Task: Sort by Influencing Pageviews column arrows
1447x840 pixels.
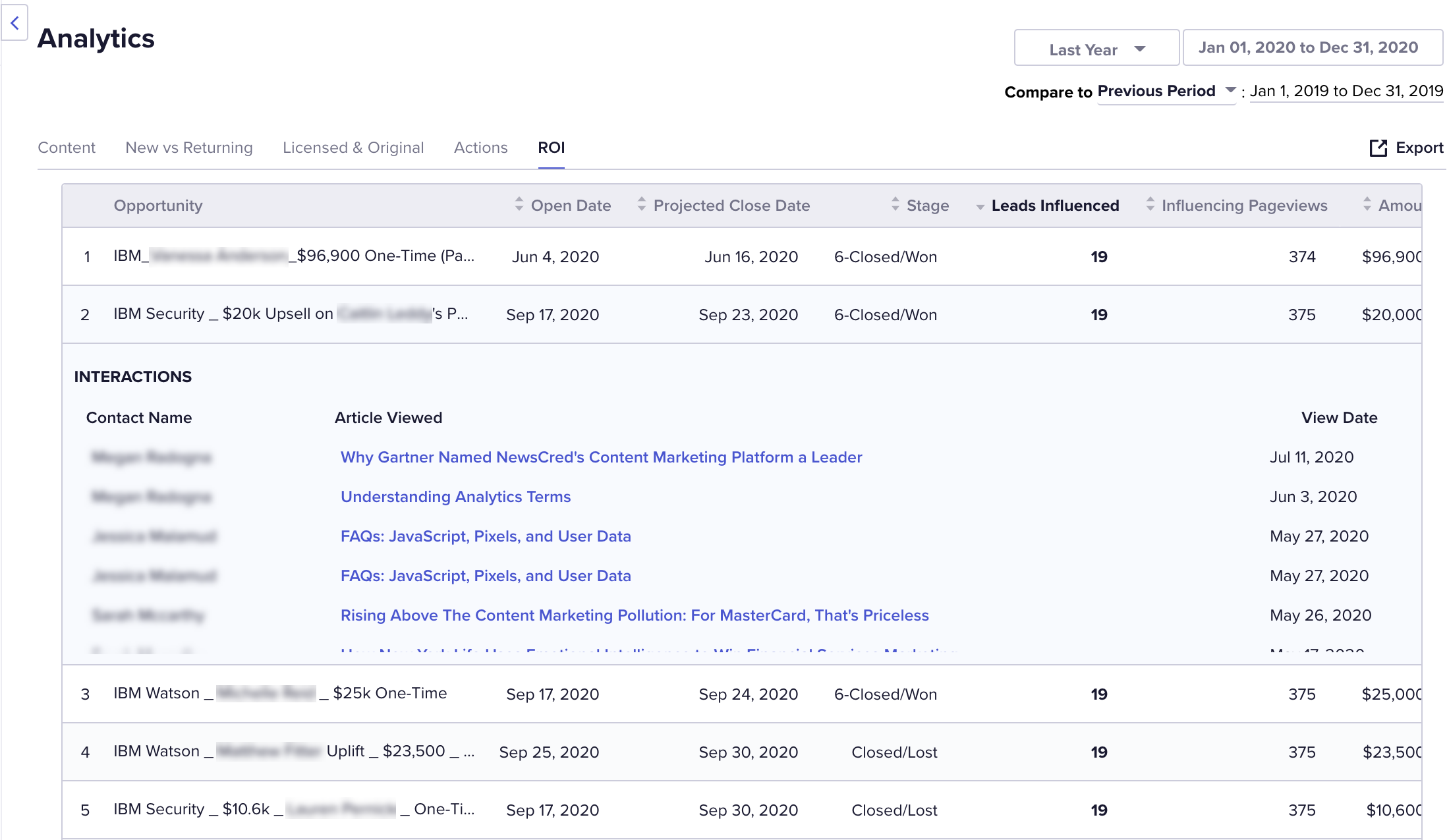Action: coord(1150,204)
